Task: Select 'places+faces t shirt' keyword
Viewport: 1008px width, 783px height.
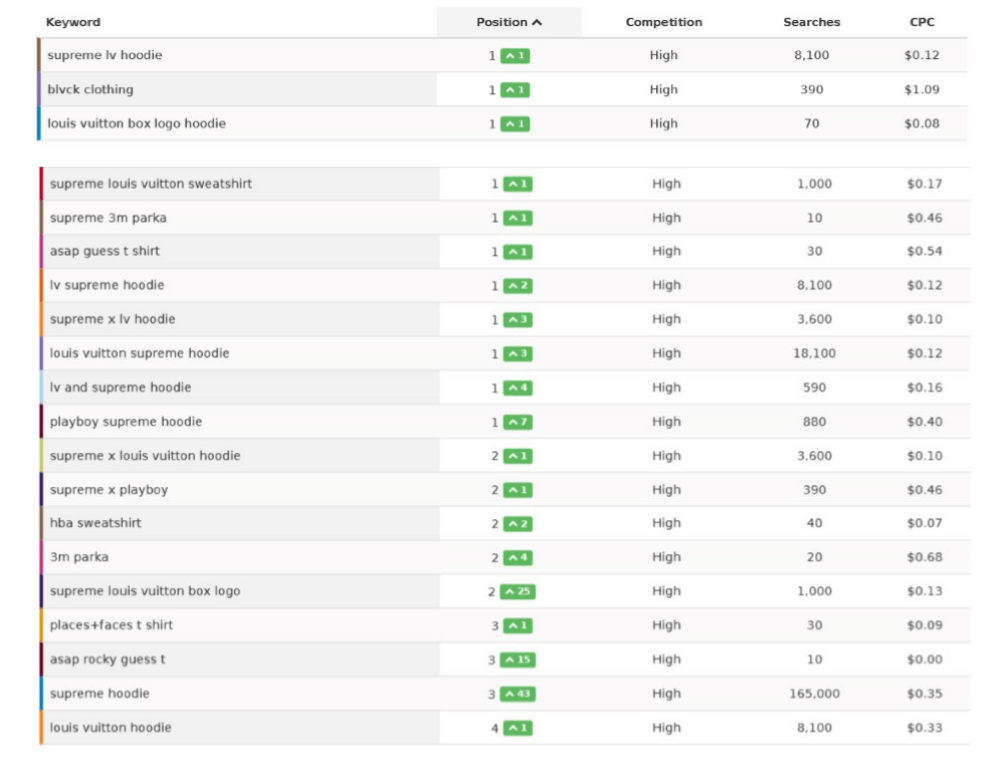Action: point(111,626)
